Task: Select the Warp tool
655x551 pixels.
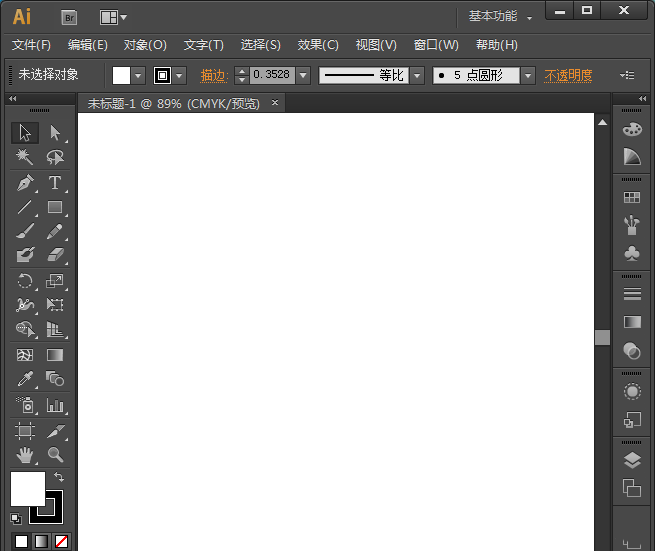Action: coord(25,305)
